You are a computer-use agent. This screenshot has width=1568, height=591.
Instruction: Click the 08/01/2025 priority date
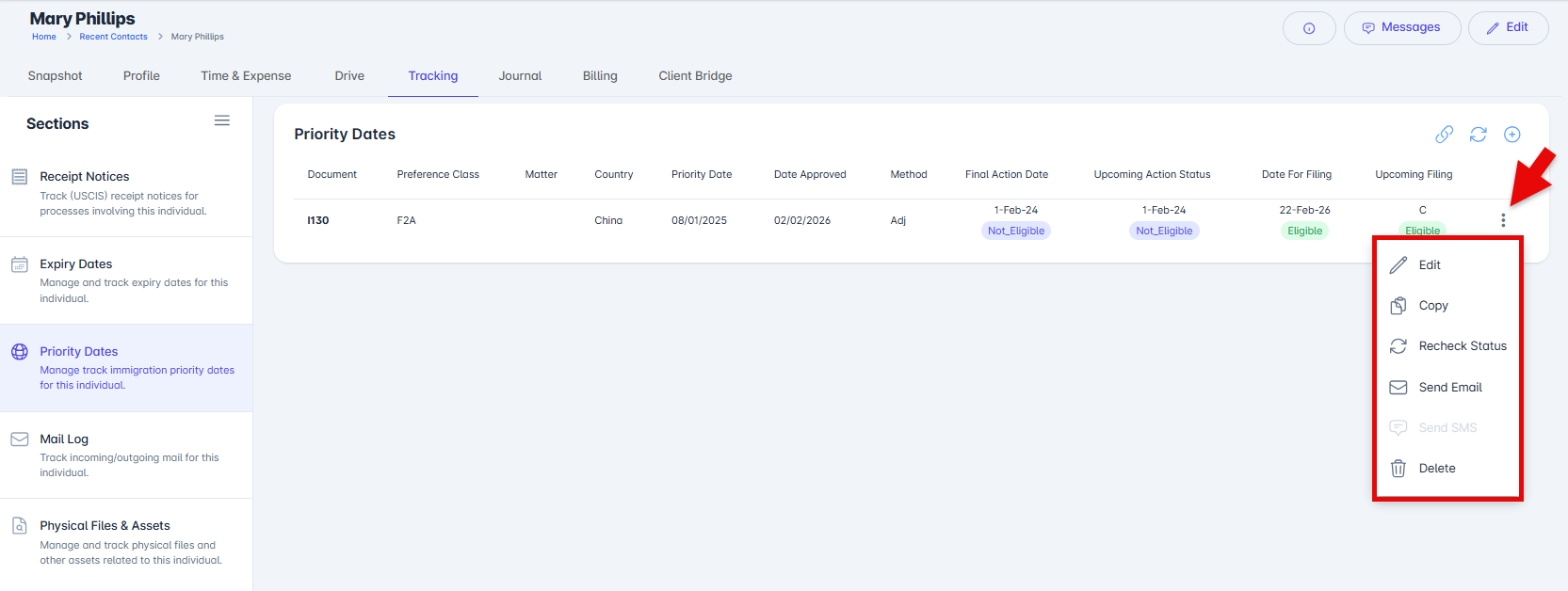(x=699, y=220)
